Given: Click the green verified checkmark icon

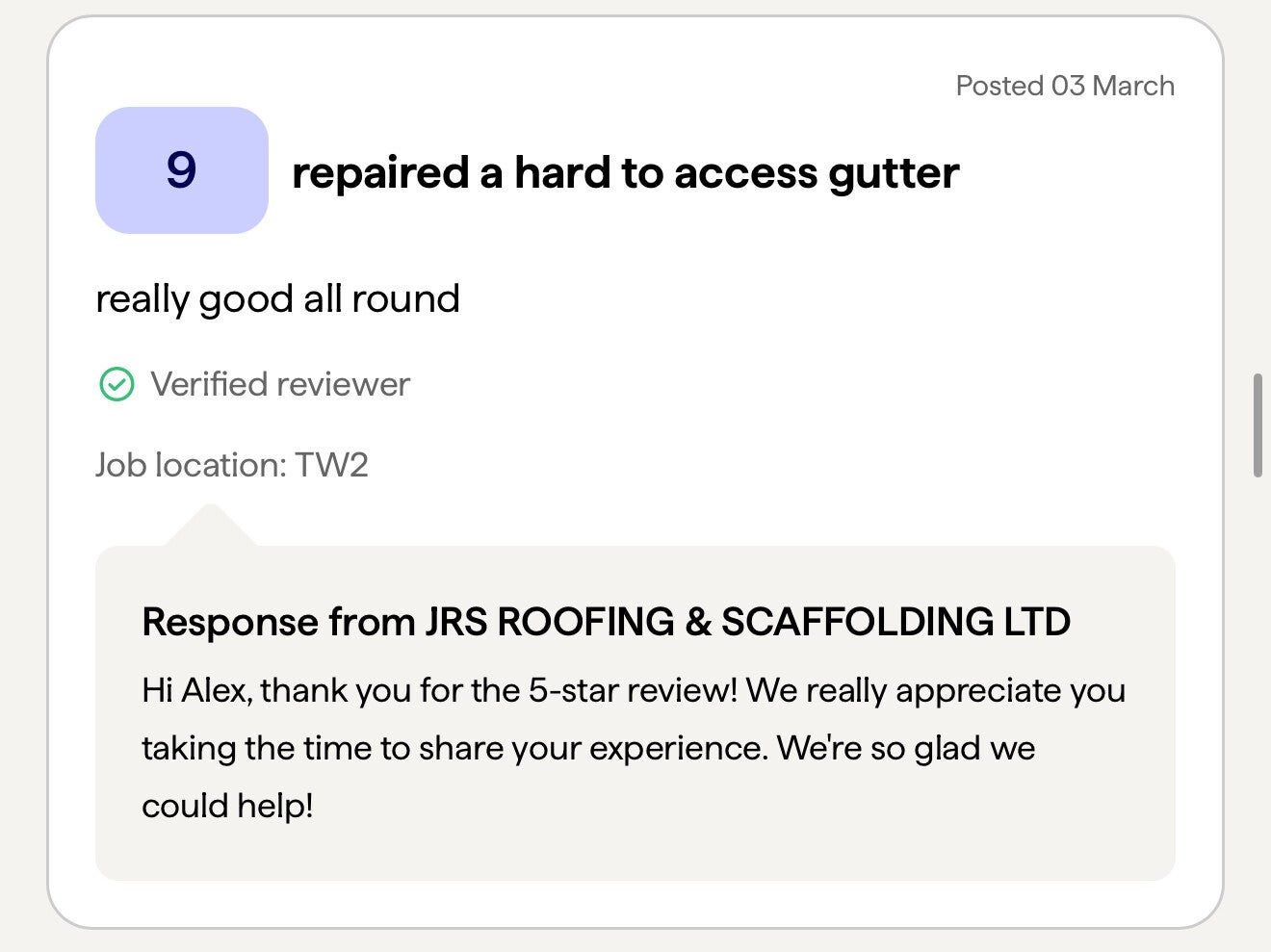Looking at the screenshot, I should point(117,384).
